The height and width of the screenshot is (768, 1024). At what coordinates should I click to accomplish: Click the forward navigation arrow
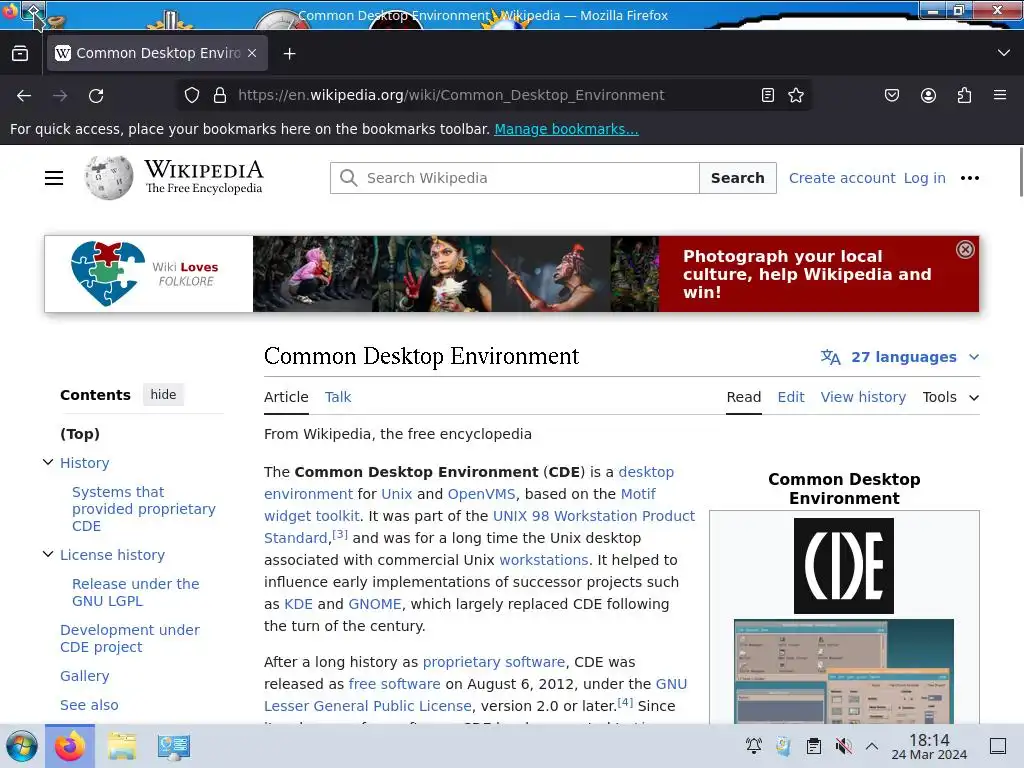pos(60,95)
